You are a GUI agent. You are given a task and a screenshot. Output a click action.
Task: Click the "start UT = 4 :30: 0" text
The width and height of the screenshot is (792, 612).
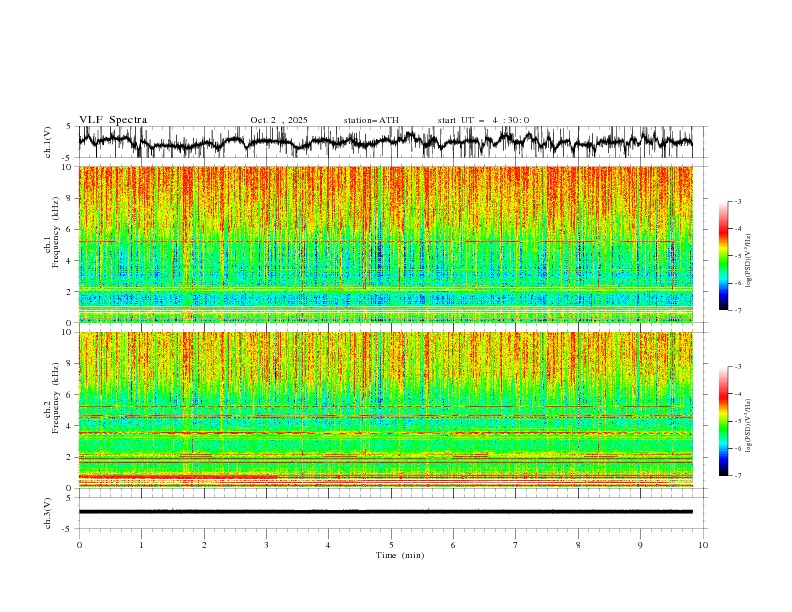tap(483, 120)
